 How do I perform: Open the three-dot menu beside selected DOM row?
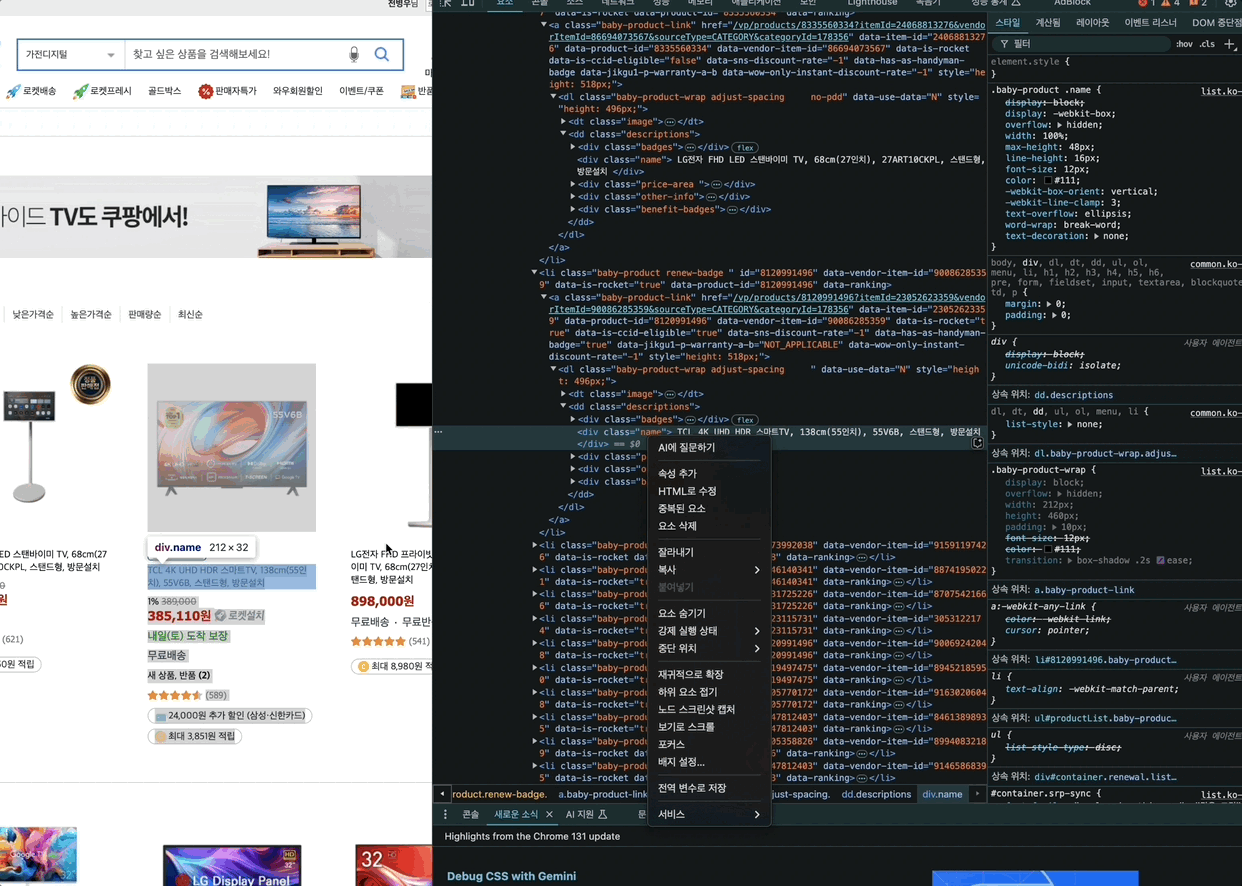pos(438,432)
